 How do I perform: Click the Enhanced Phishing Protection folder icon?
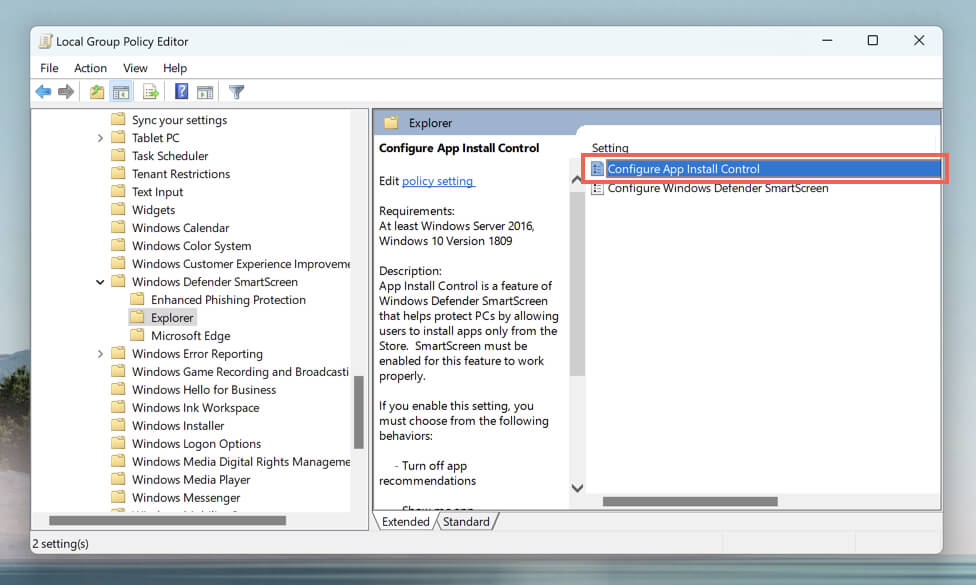click(x=138, y=299)
